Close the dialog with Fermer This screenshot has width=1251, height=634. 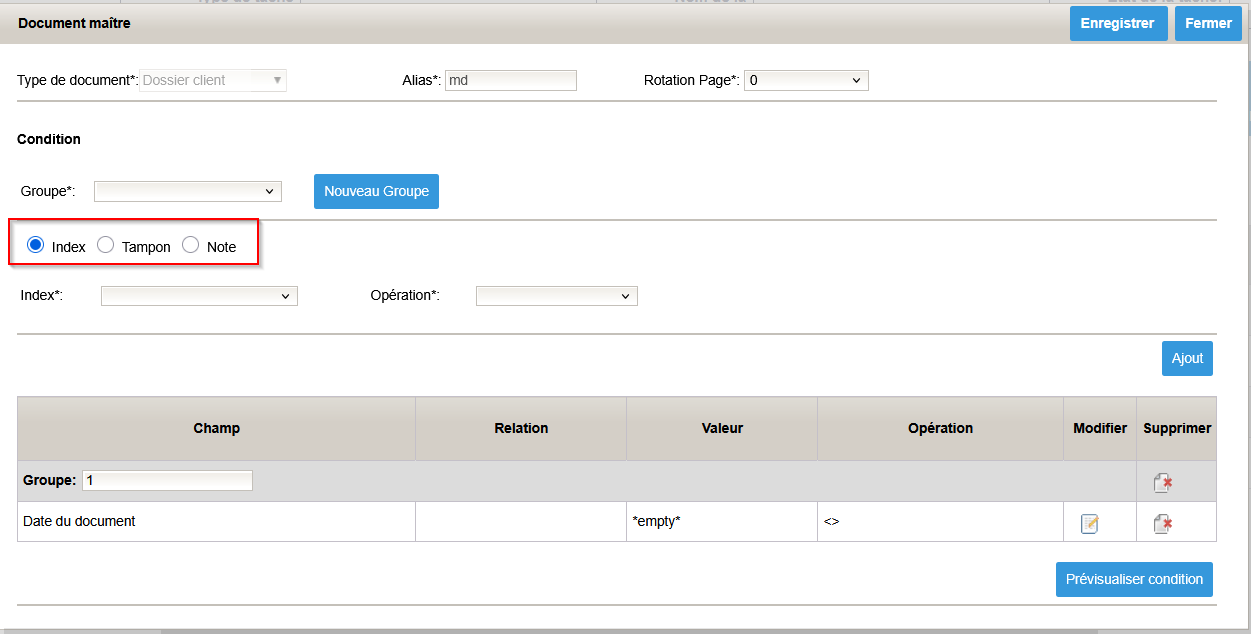(1208, 23)
